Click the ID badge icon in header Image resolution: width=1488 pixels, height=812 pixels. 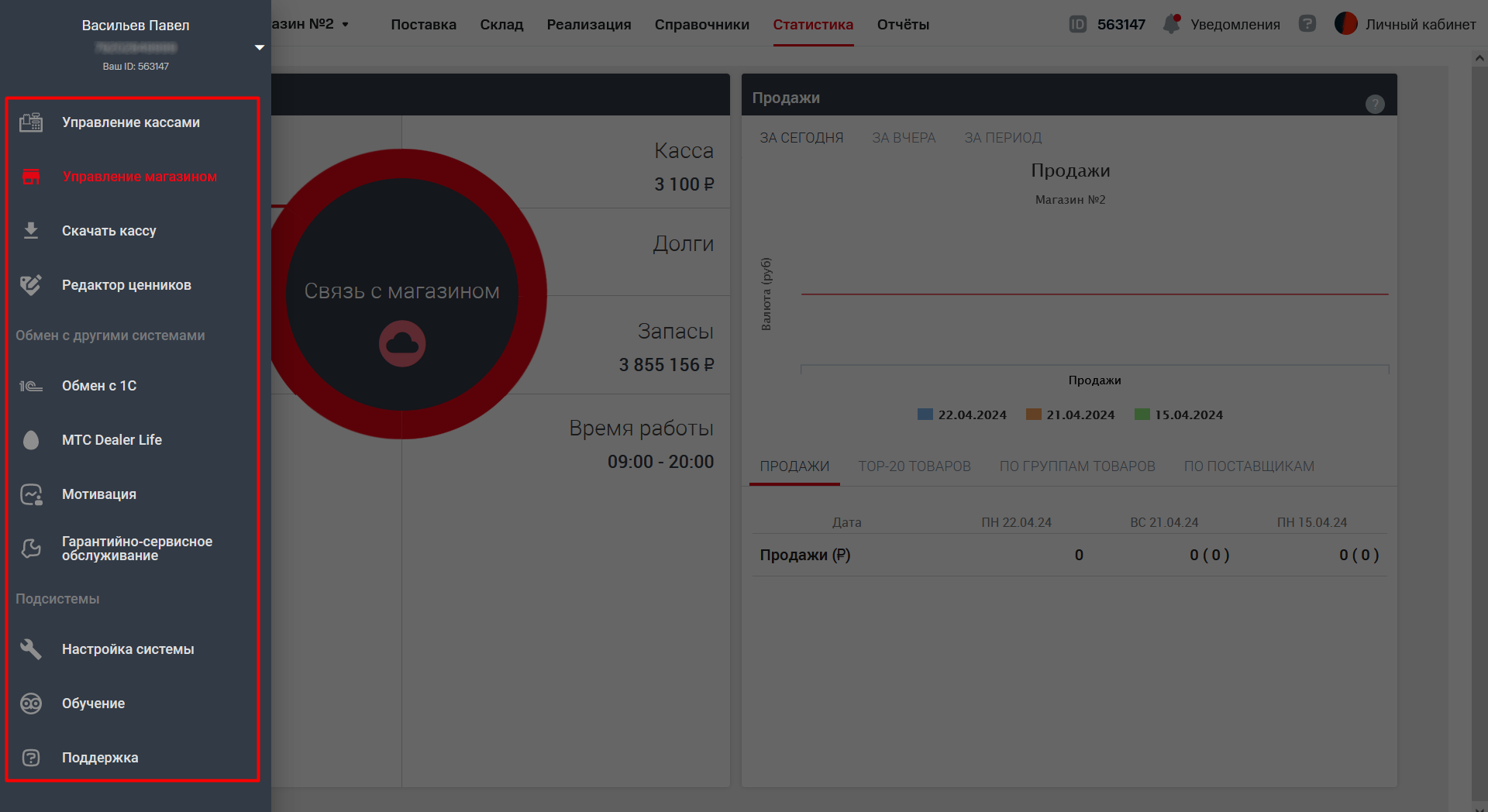click(x=1077, y=24)
